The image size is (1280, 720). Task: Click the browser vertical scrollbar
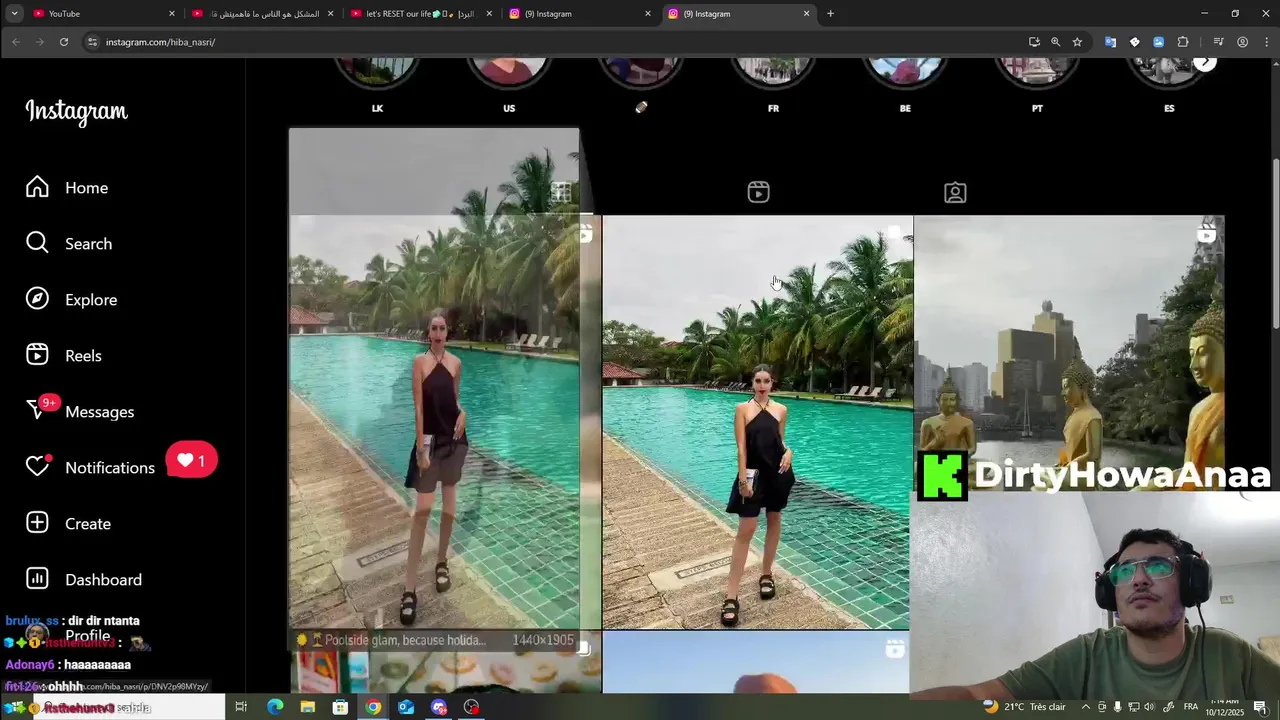(x=1274, y=243)
